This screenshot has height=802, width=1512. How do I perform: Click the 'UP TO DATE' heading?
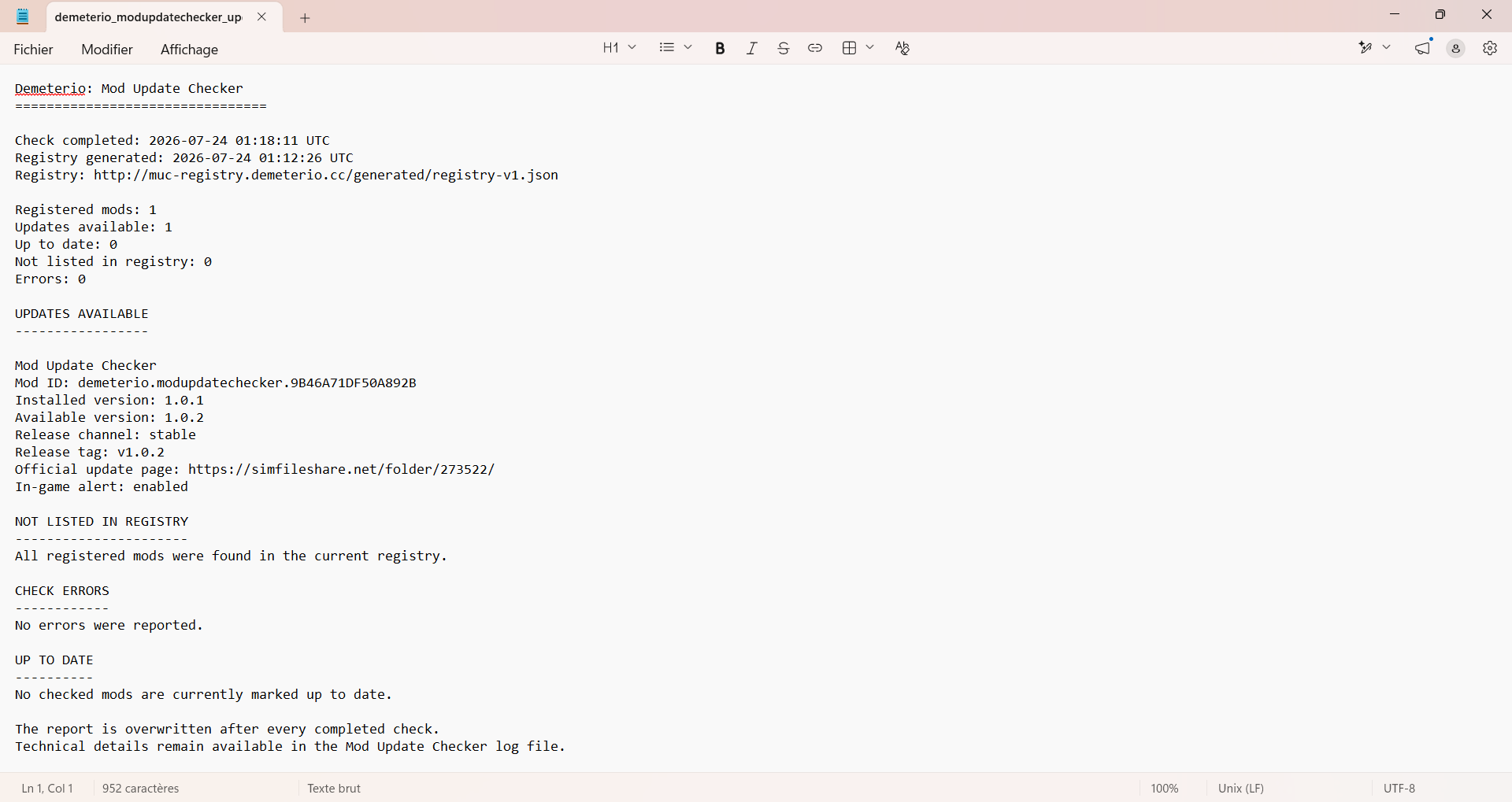point(54,660)
